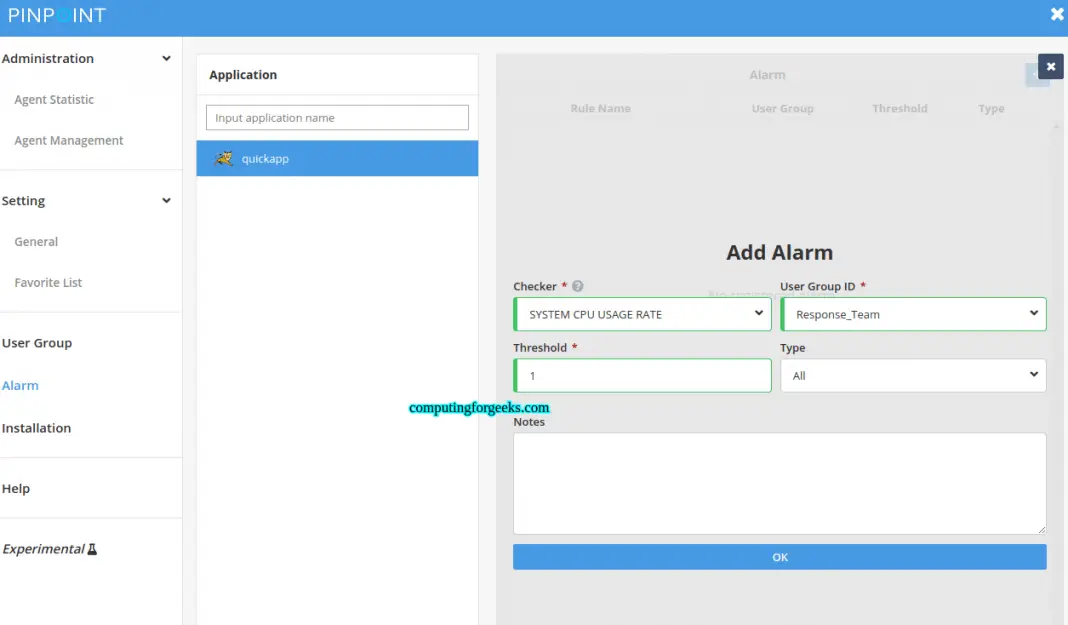The image size is (1068, 625).
Task: Click the help question mark next to Checker
Action: pos(577,286)
